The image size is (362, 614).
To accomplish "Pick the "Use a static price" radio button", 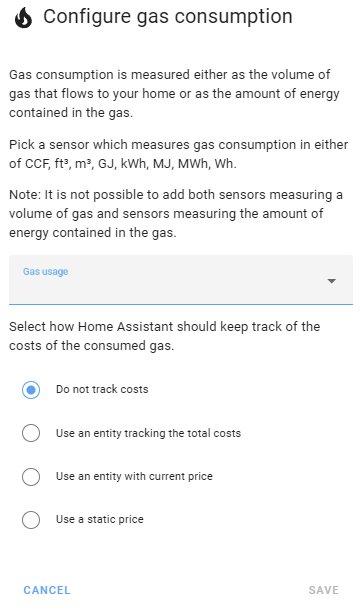I will coord(31,520).
